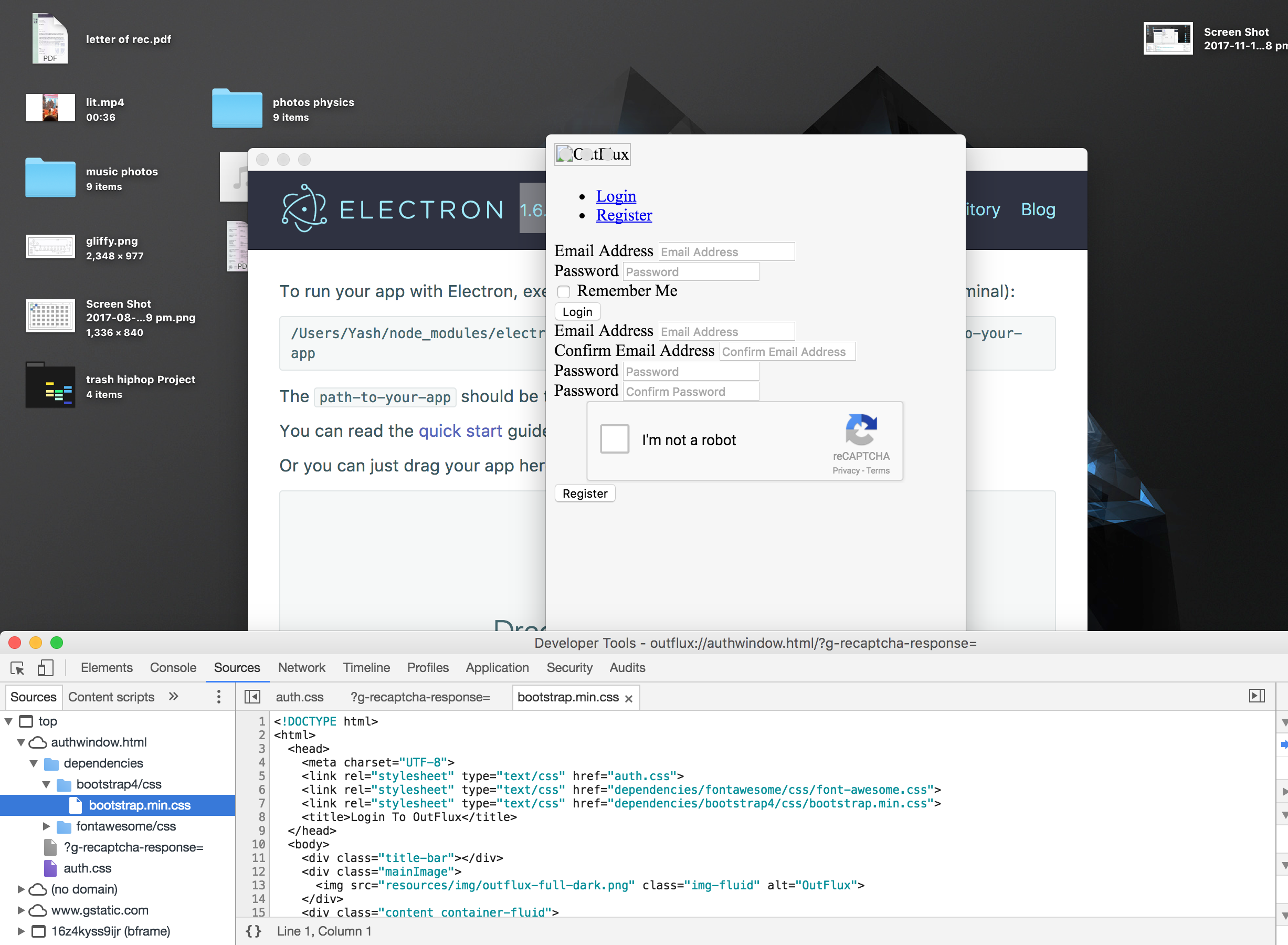
Task: Expand the fontawesome/css folder
Action: (46, 826)
